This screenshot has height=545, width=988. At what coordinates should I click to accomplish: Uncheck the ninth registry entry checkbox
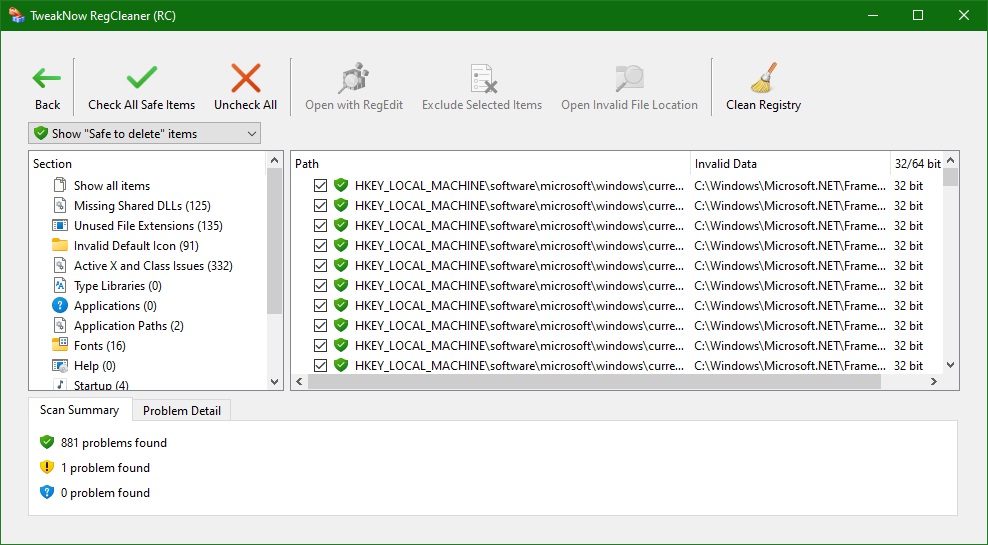320,346
